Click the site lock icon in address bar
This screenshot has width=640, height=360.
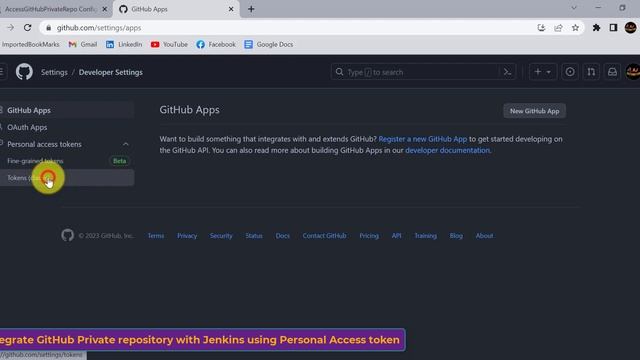(49, 28)
